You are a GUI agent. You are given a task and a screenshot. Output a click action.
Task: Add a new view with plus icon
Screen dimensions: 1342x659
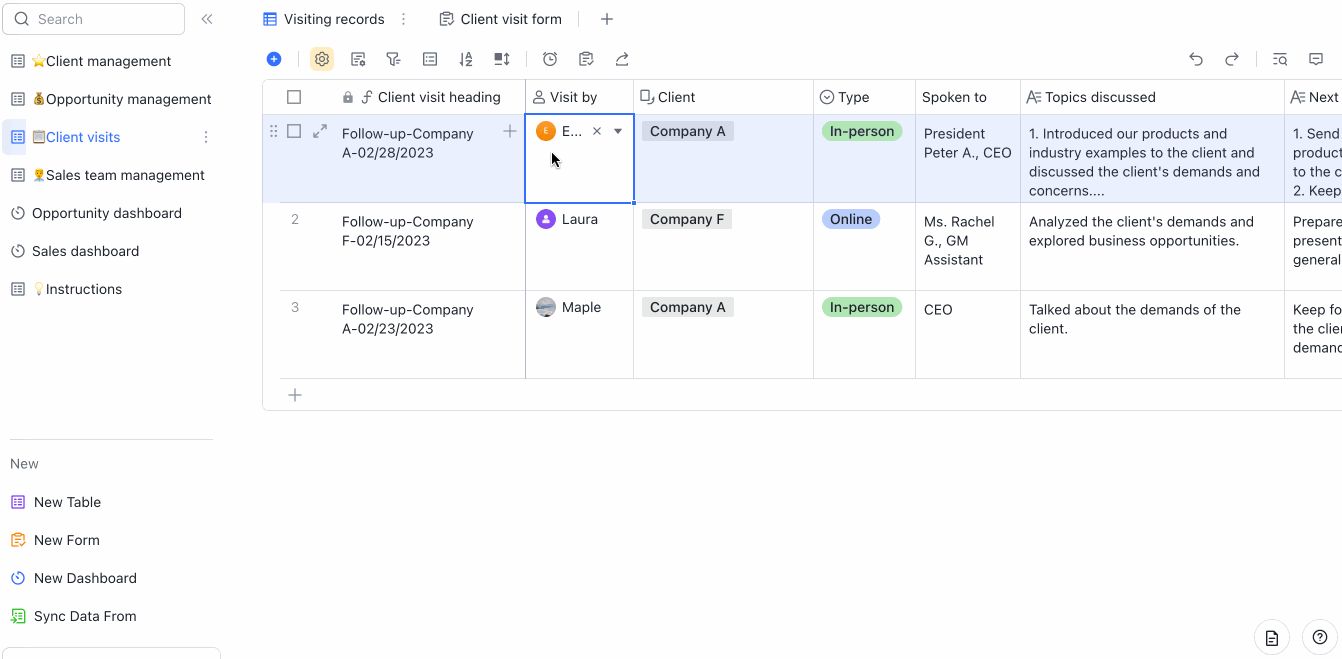607,19
